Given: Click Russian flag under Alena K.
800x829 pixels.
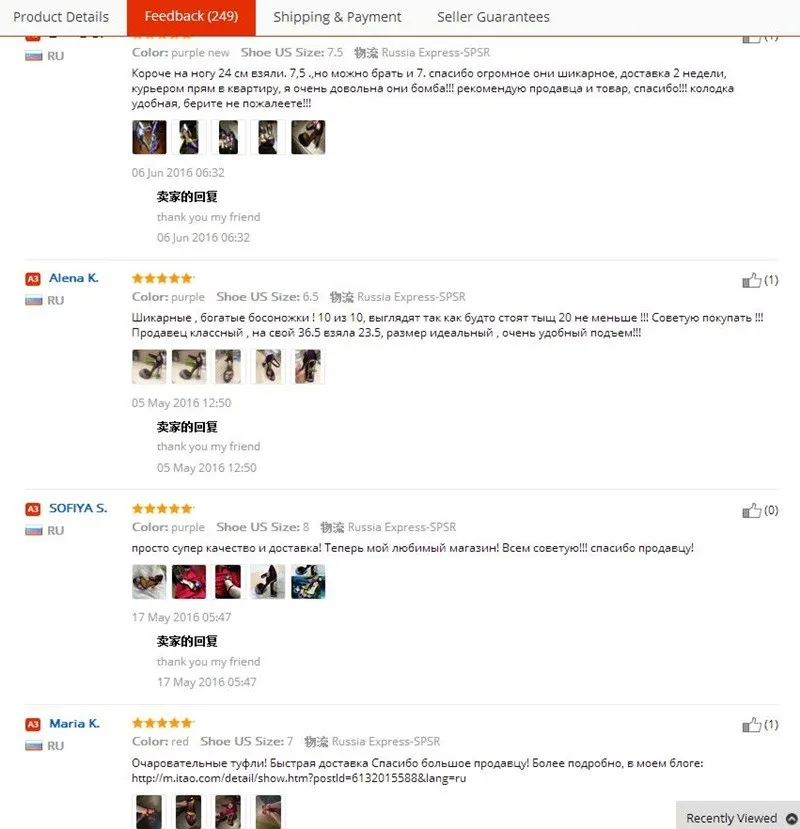Looking at the screenshot, I should 34,300.
